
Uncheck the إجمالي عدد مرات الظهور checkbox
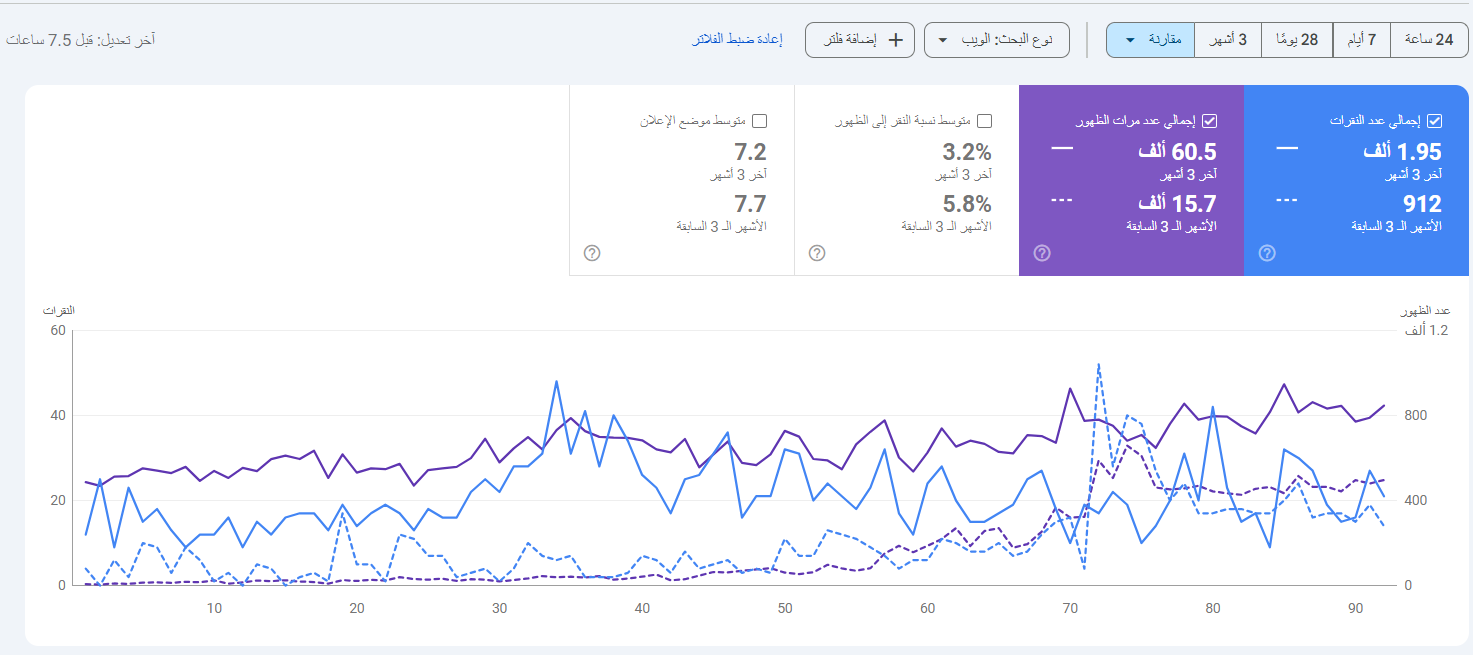pyautogui.click(x=1211, y=120)
